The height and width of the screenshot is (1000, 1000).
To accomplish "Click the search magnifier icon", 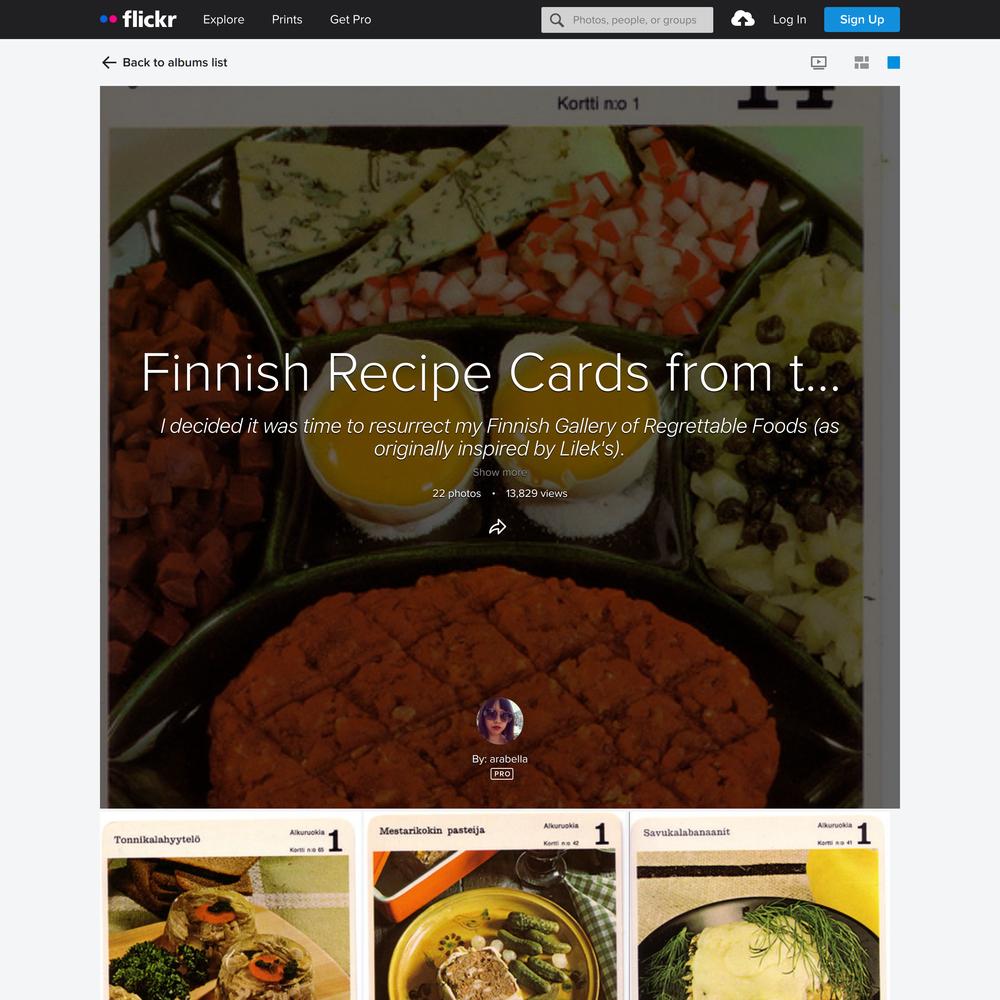I will coord(557,20).
